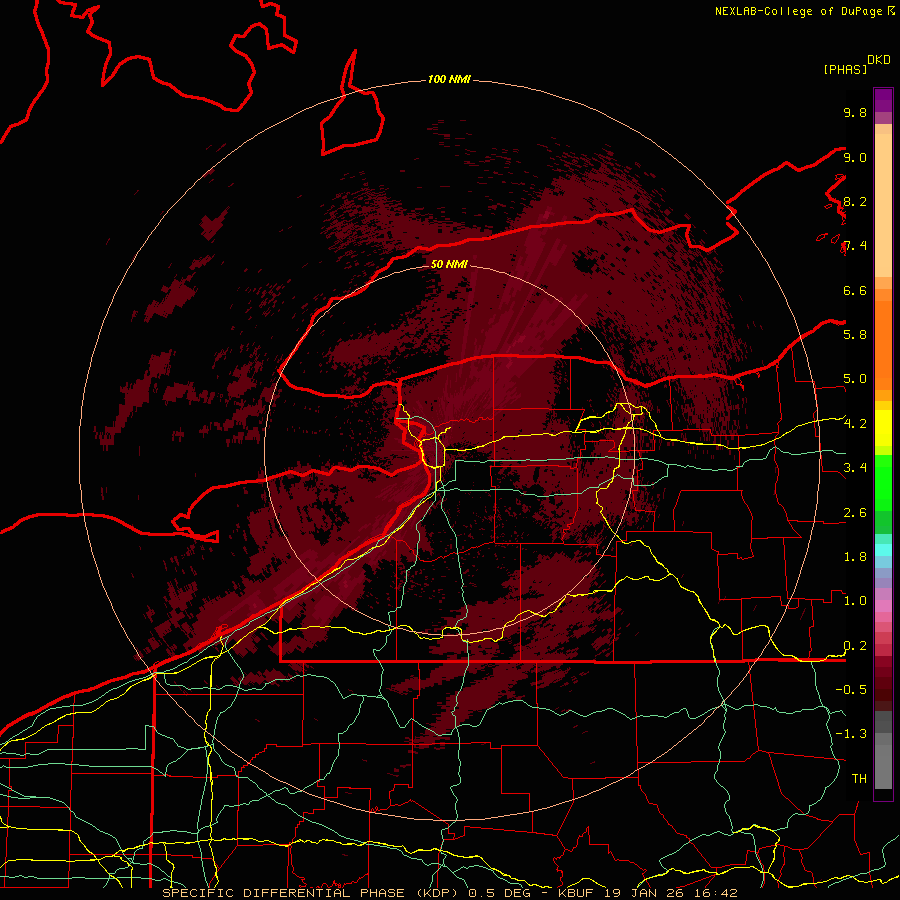This screenshot has width=900, height=900.
Task: Click the 4.2 colorbar value
Action: pyautogui.click(x=855, y=424)
